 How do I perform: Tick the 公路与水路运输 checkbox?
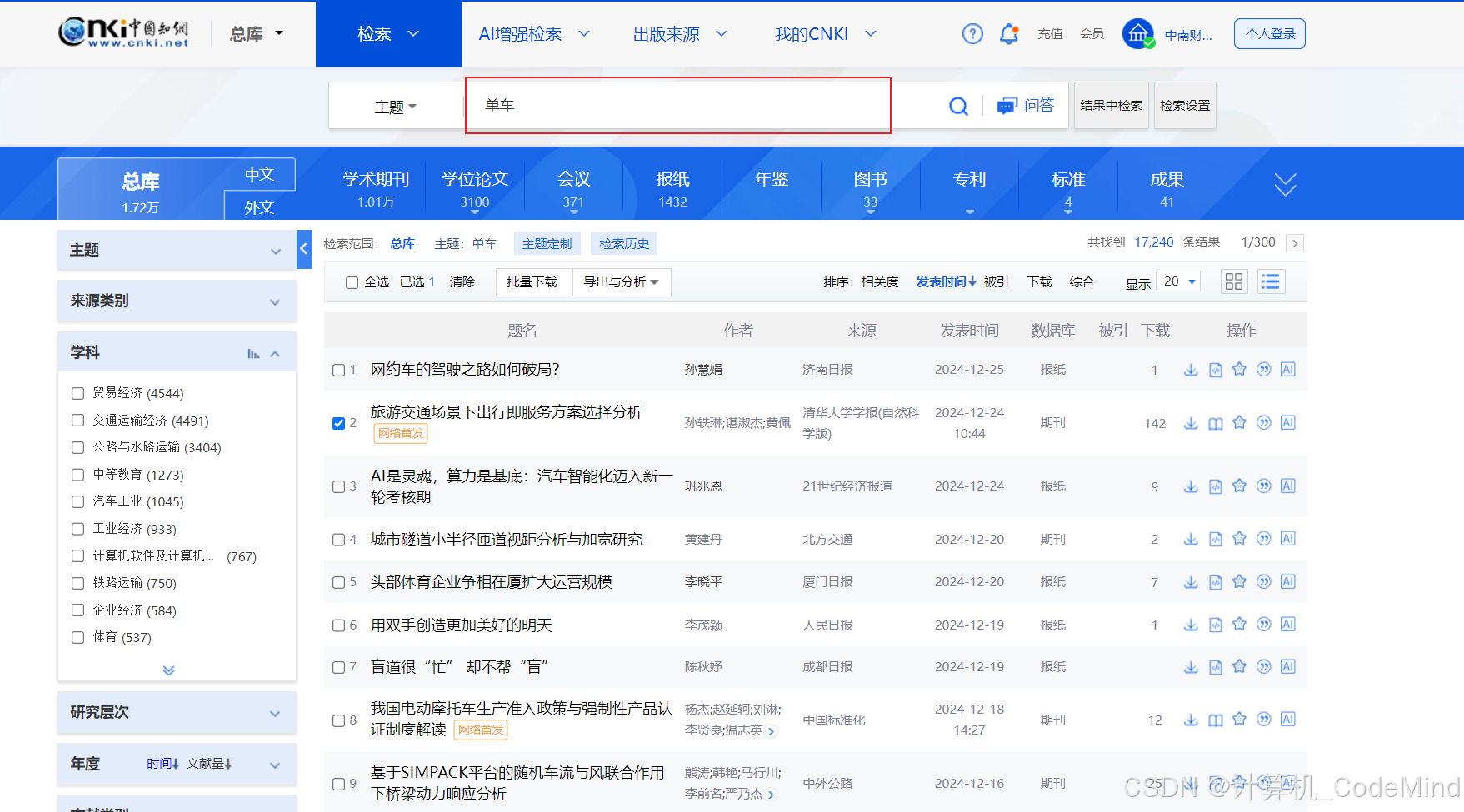77,447
